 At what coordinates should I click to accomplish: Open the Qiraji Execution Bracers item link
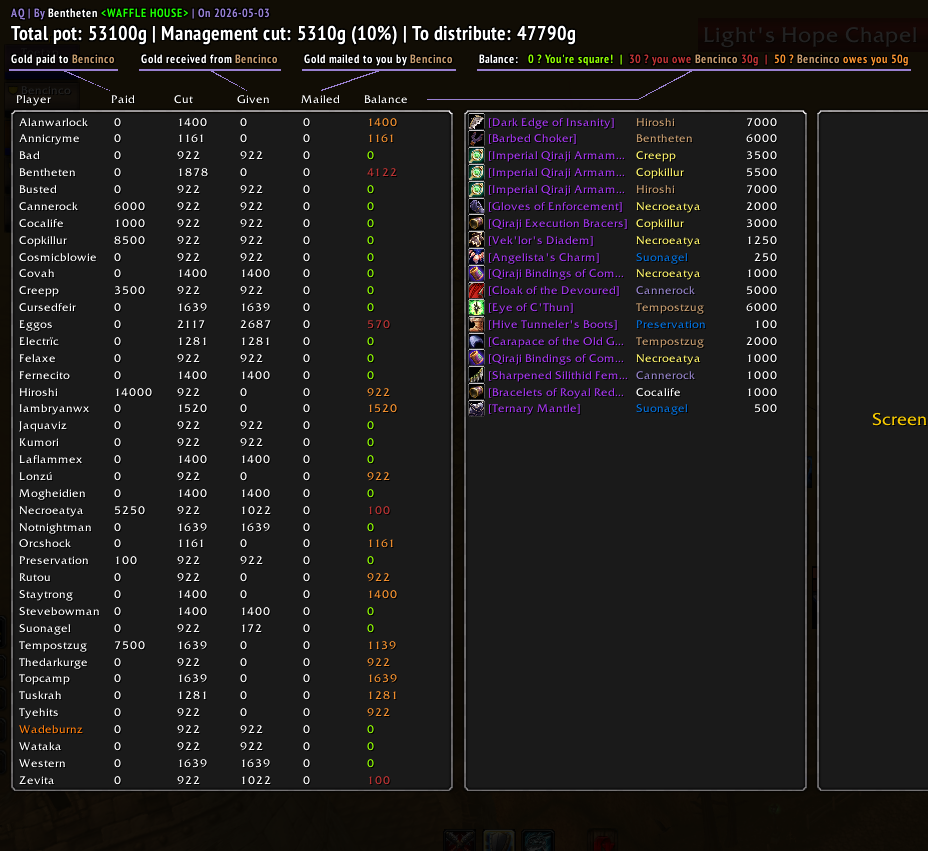(558, 223)
